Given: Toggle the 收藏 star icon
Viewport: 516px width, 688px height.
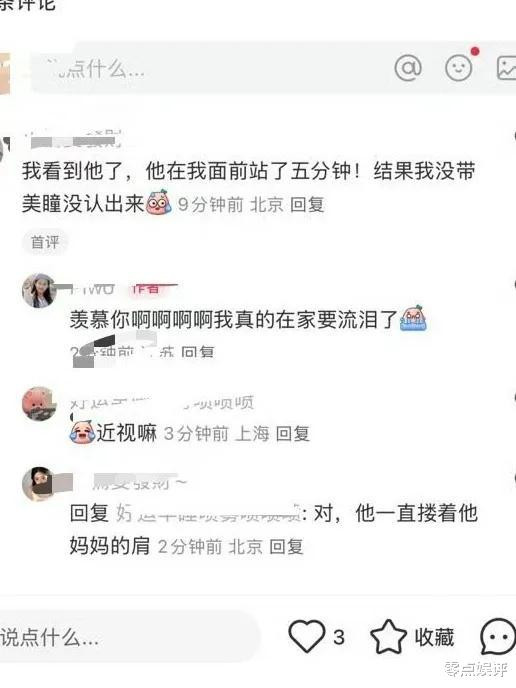Looking at the screenshot, I should tap(388, 636).
